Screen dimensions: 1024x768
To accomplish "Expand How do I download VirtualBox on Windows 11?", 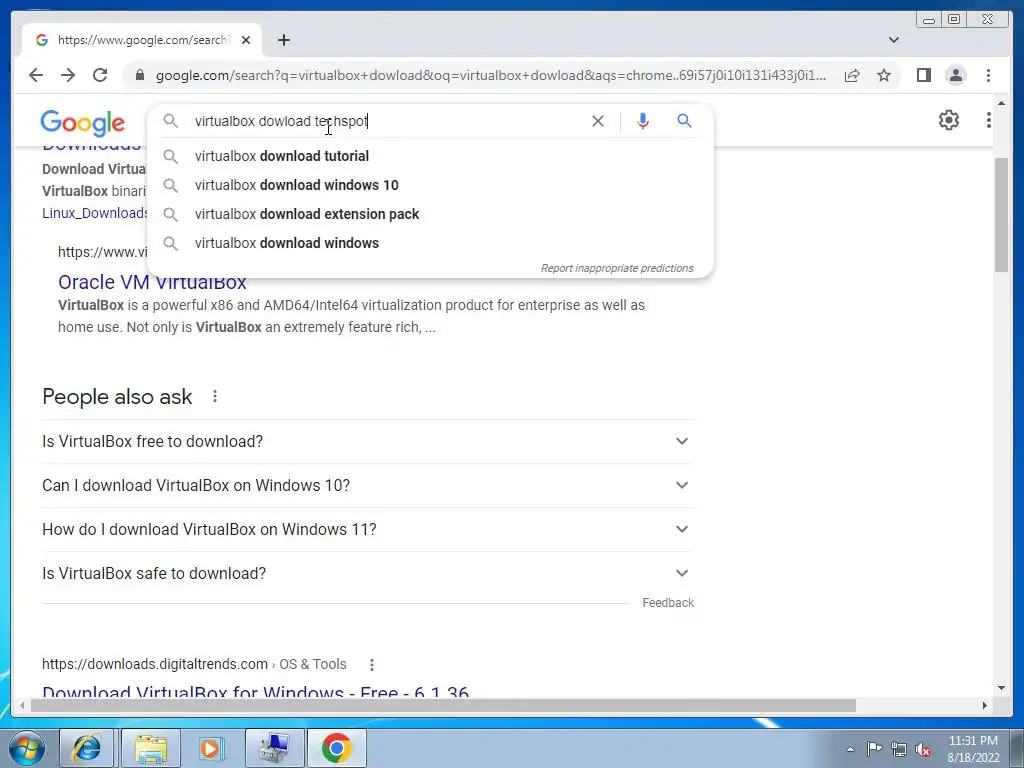I will pos(367,529).
